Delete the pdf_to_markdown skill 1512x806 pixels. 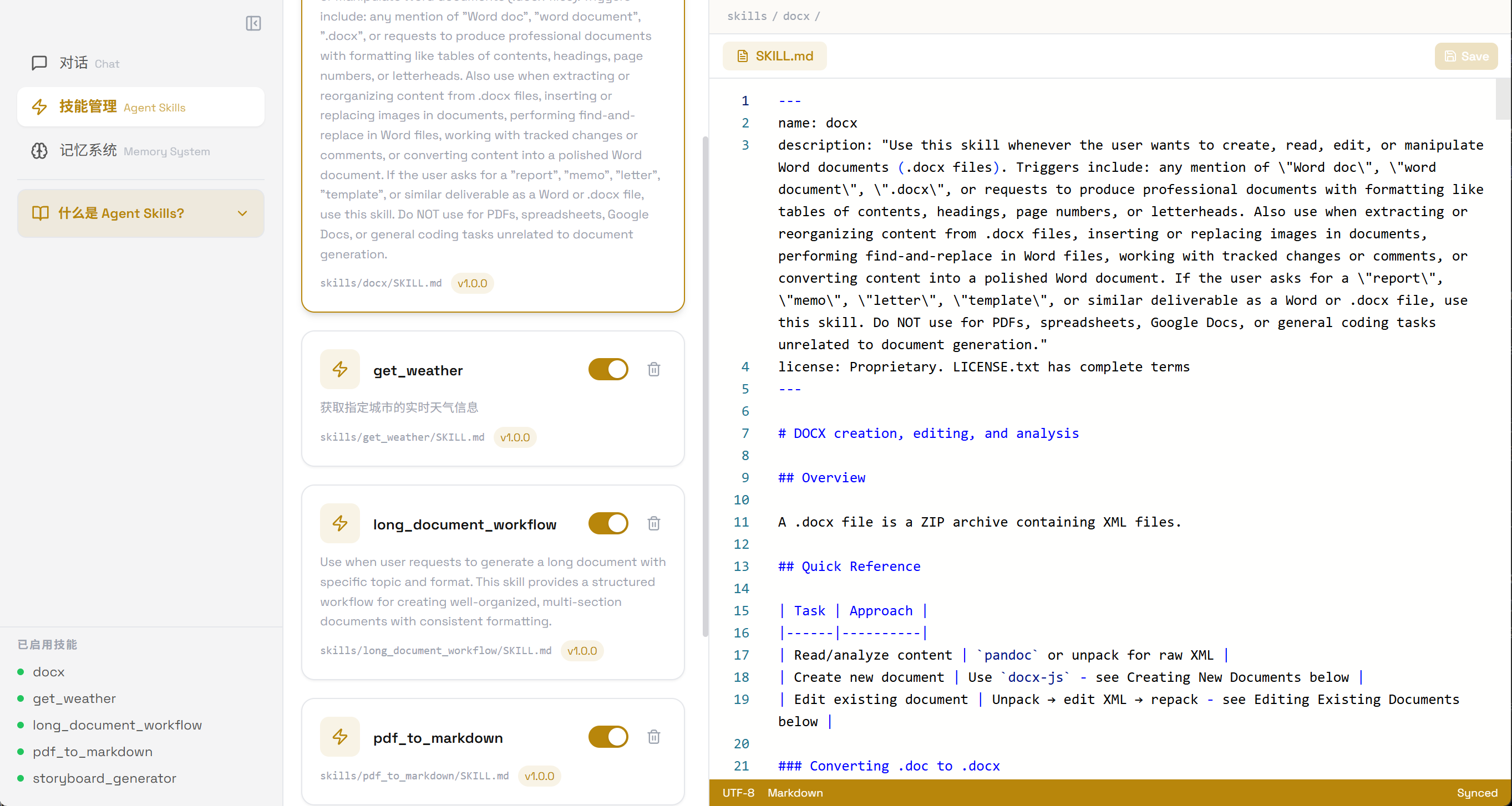click(654, 737)
